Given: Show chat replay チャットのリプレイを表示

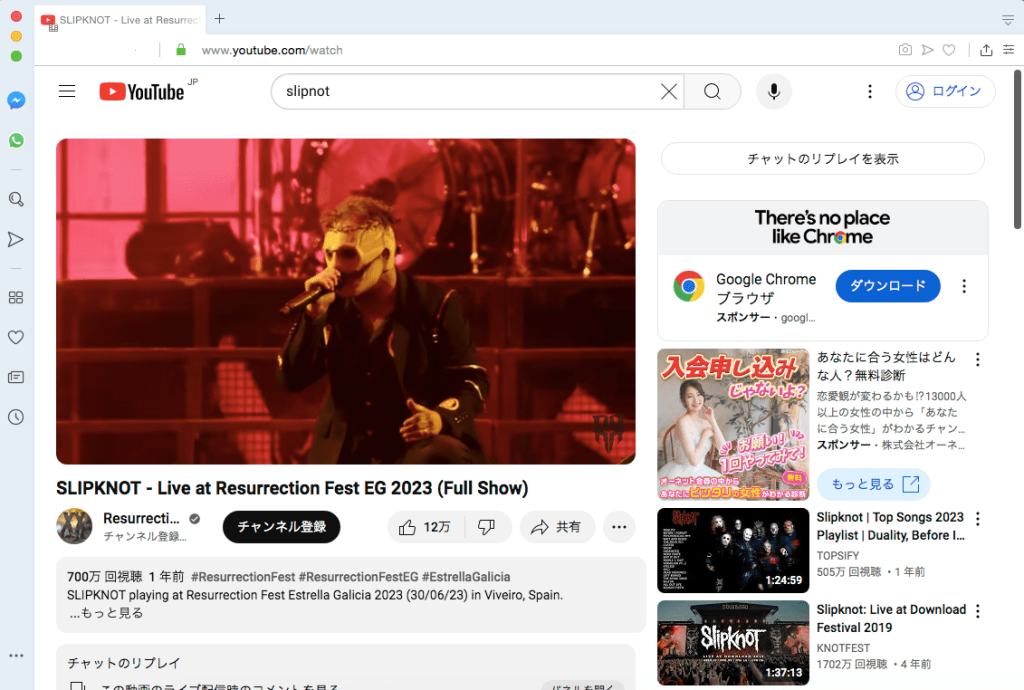Looking at the screenshot, I should tap(823, 159).
